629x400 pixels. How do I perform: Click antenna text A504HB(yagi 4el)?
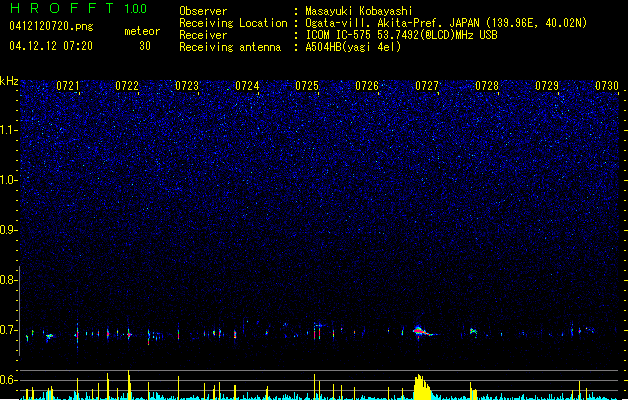(x=353, y=47)
